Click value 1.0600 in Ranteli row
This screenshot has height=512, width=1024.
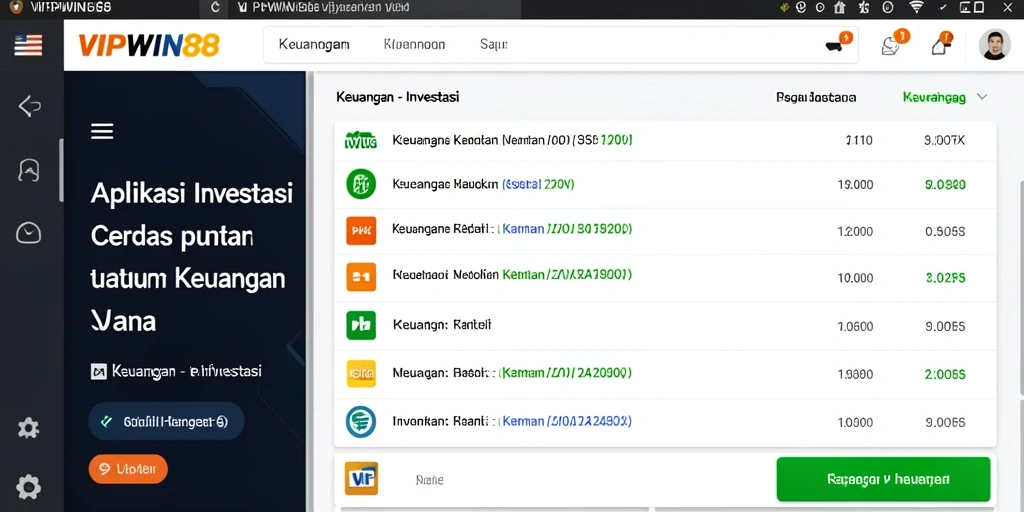[855, 327]
